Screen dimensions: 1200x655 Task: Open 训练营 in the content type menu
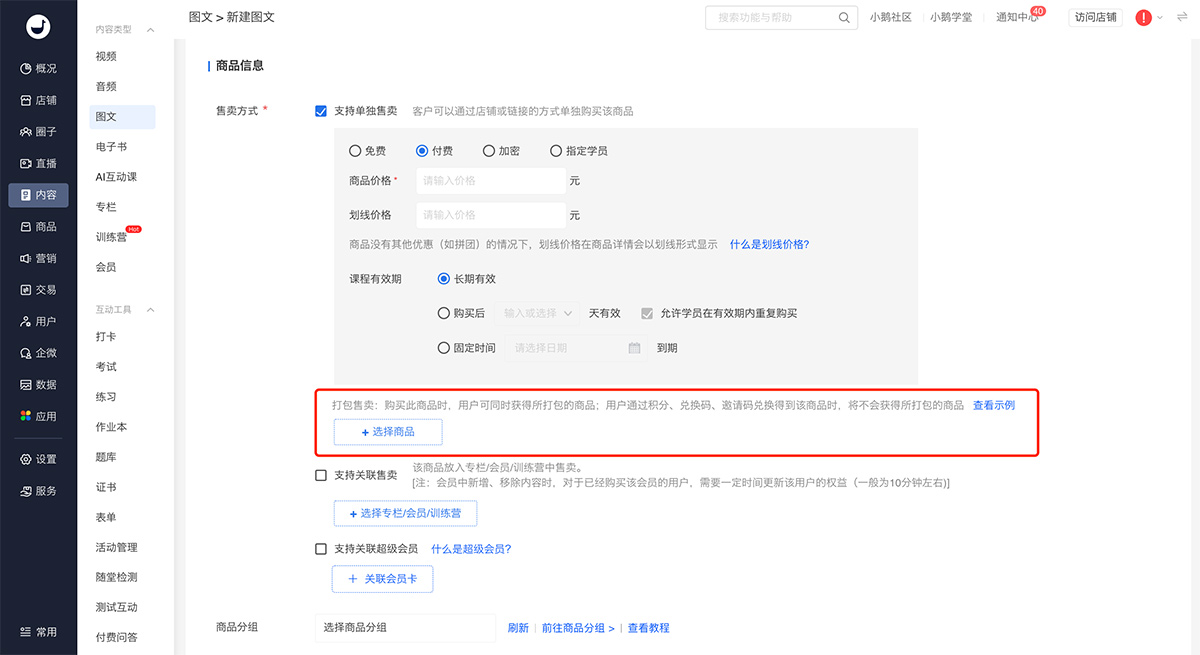(x=111, y=237)
